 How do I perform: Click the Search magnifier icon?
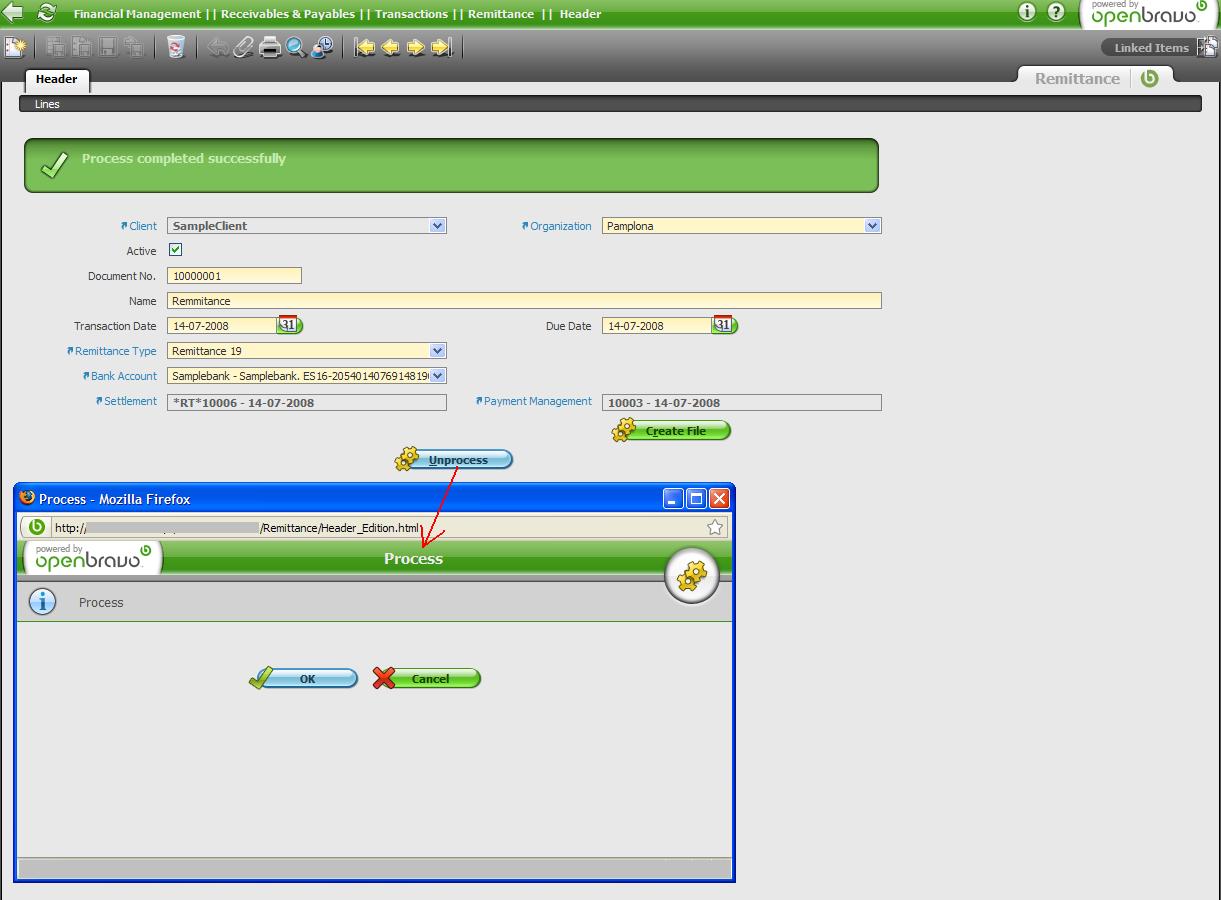coord(296,47)
